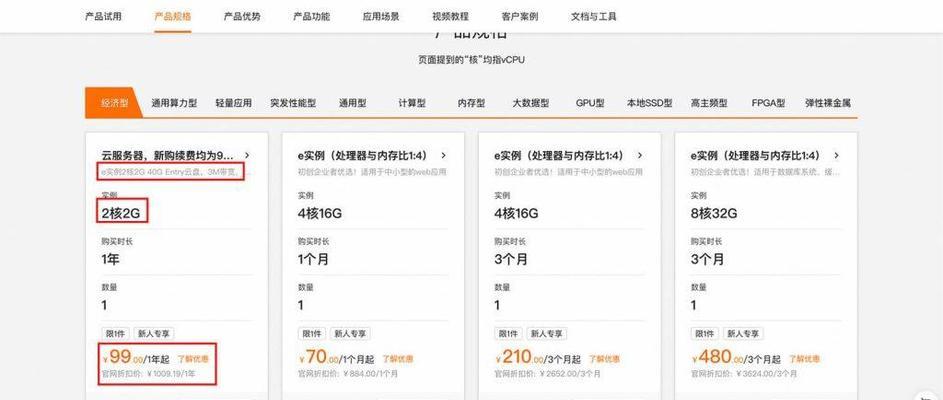This screenshot has width=943, height=400.
Task: Click 限1件 tag on ¥210 card
Action: (x=508, y=333)
